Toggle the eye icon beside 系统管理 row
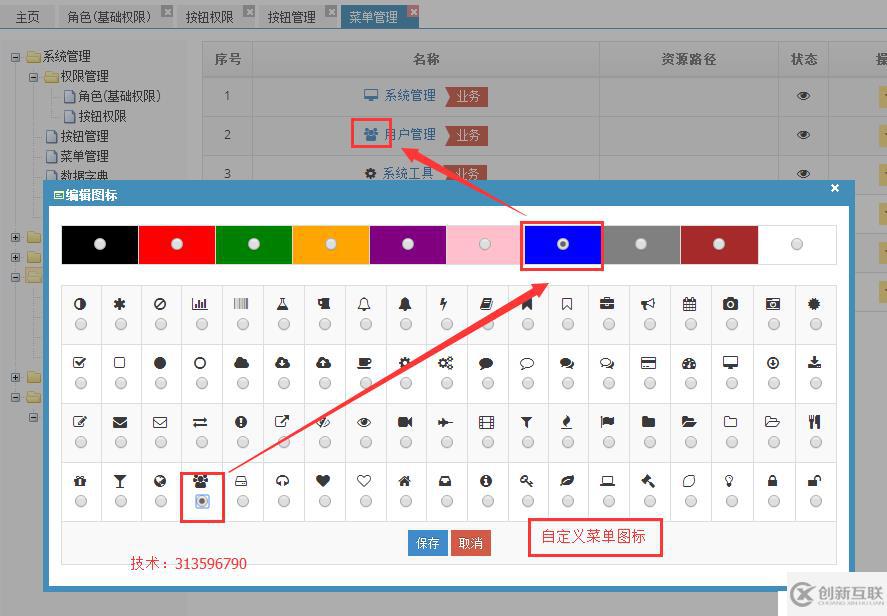The image size is (887, 616). click(803, 97)
